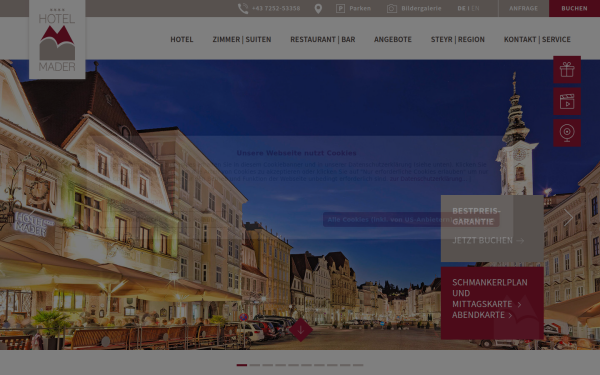Click the webcam icon
This screenshot has height=375, width=600.
click(x=567, y=133)
